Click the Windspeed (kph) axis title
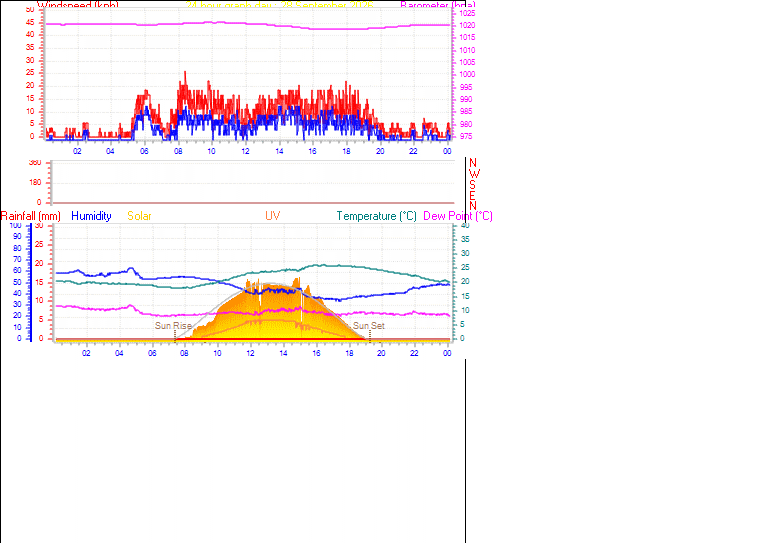The width and height of the screenshot is (761, 543). pyautogui.click(x=78, y=5)
